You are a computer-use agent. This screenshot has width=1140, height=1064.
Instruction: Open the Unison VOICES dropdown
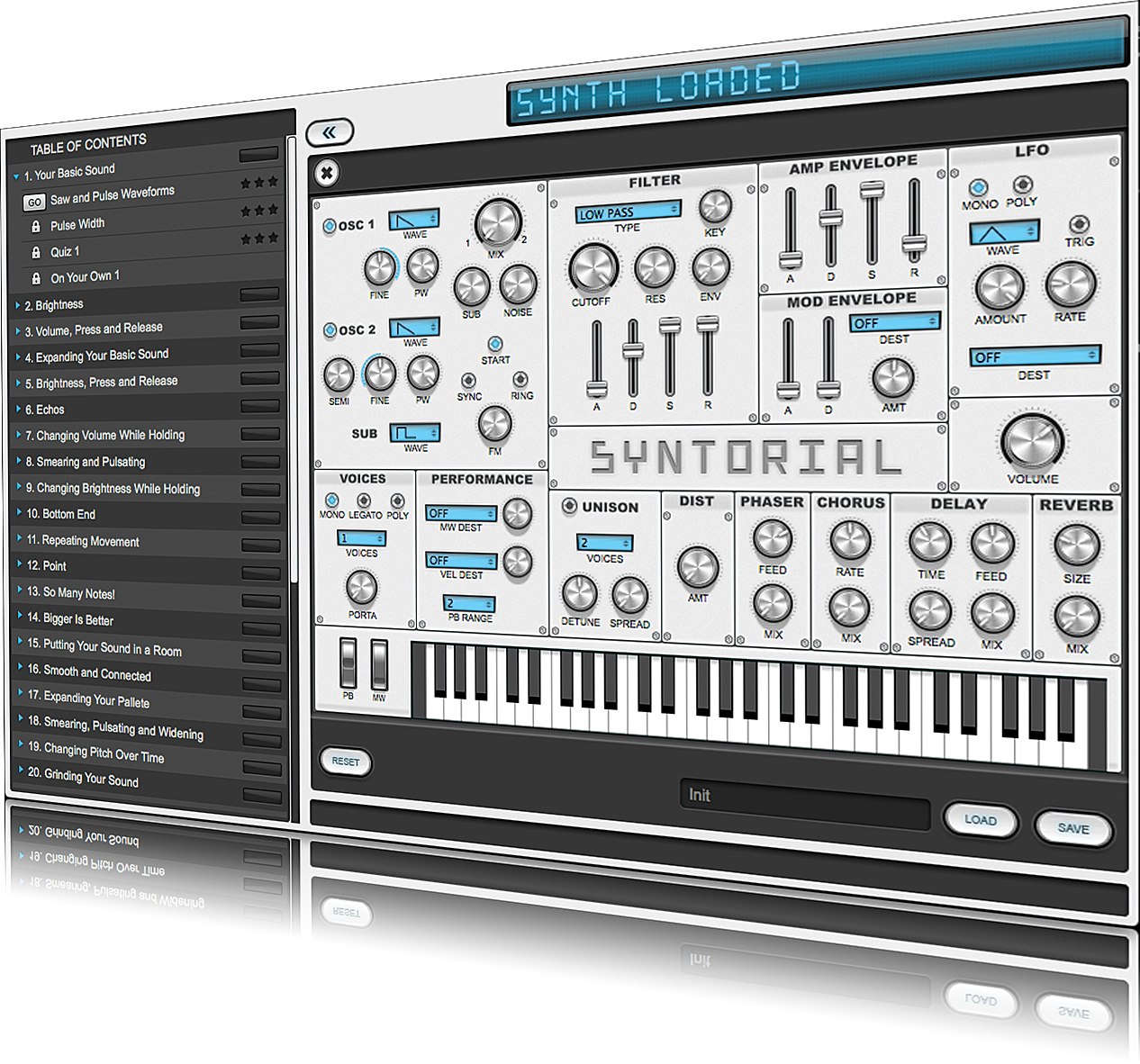tap(604, 543)
